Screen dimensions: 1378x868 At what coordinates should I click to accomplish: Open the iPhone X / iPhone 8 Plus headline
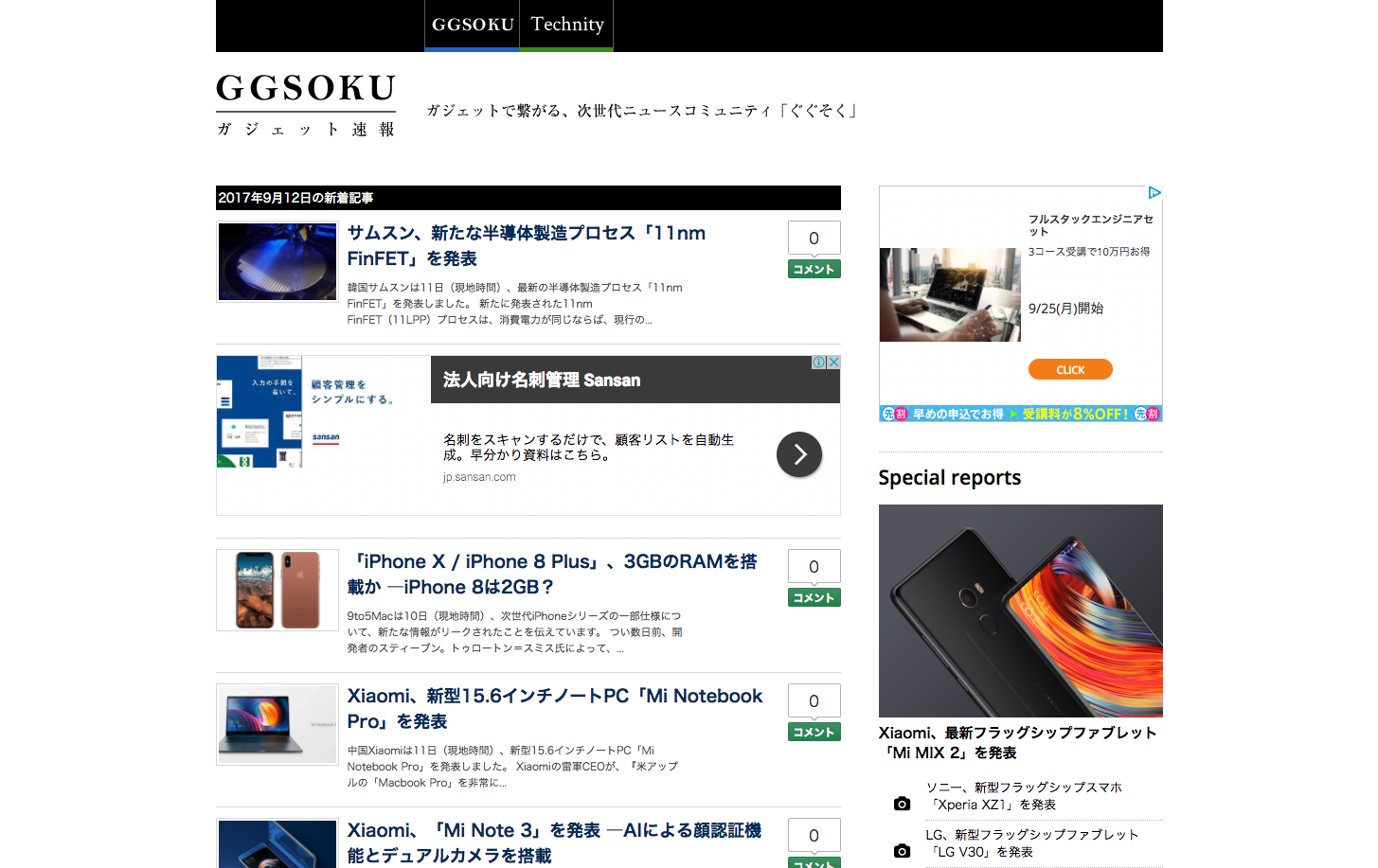(x=552, y=574)
